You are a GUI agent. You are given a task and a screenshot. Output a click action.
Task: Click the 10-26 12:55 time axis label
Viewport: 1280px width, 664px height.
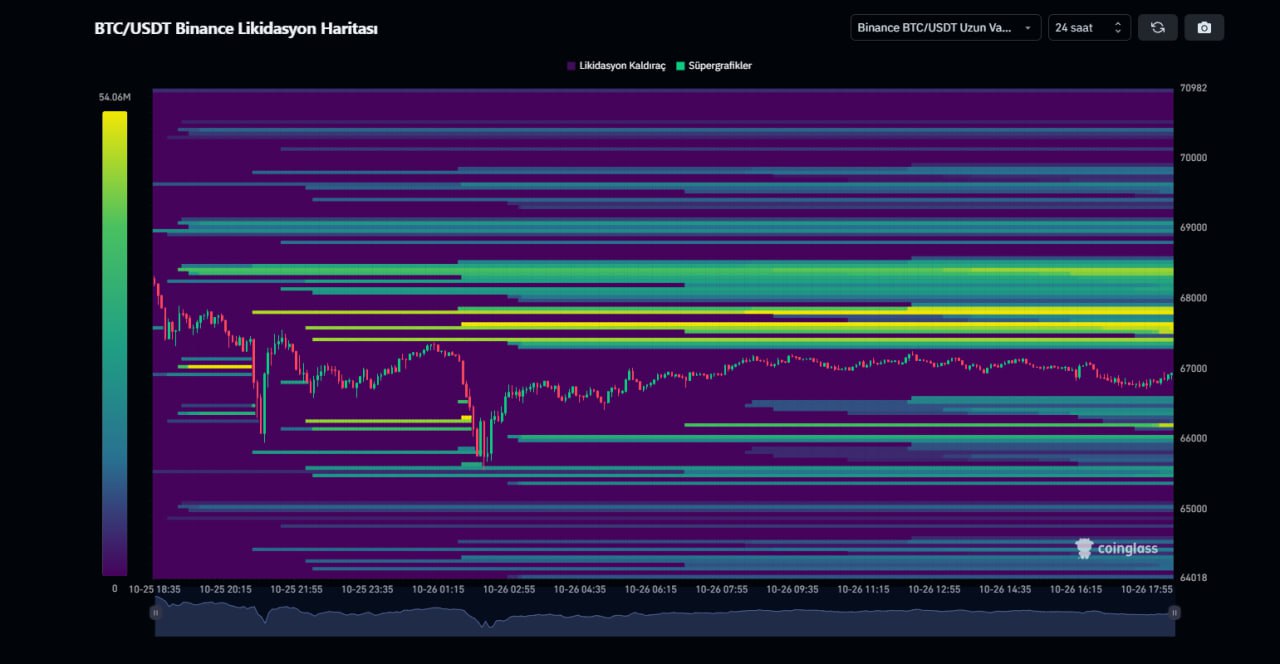pos(935,590)
